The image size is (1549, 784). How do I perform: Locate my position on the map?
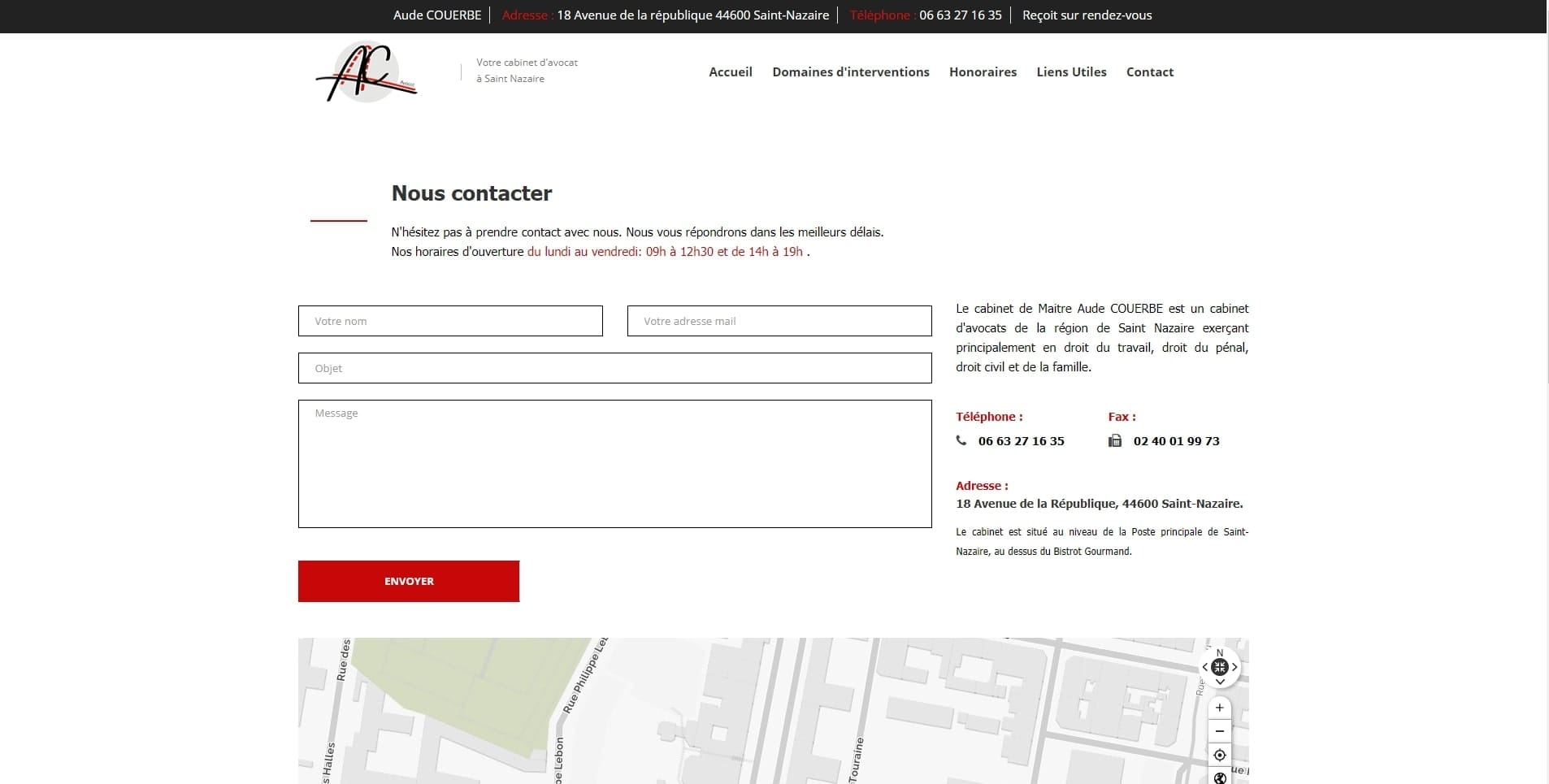click(1219, 755)
